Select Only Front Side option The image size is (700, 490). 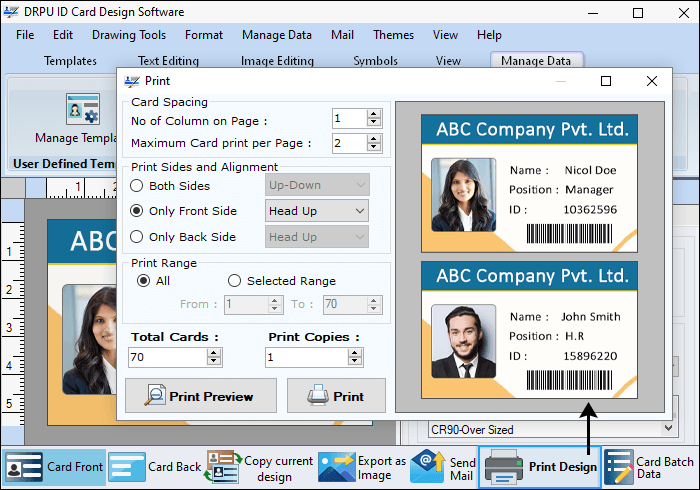137,211
